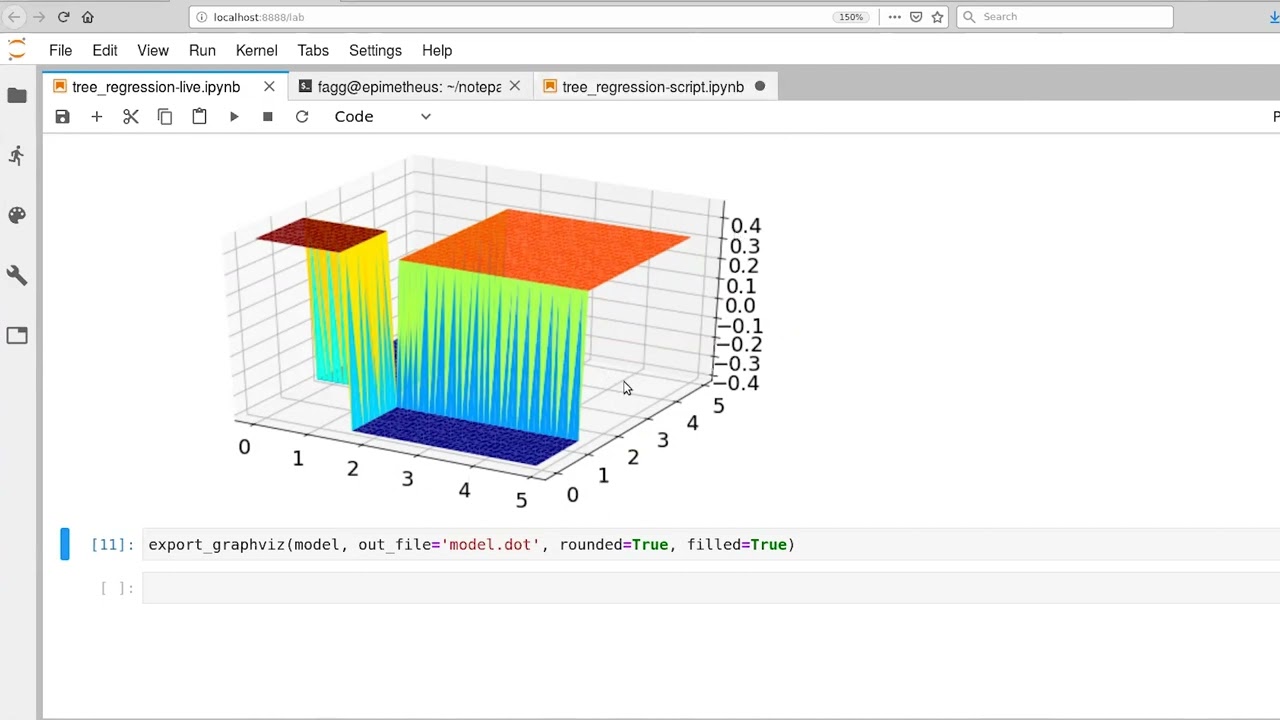1280x720 pixels.
Task: Interrupt the kernel with the stop icon
Action: point(268,116)
